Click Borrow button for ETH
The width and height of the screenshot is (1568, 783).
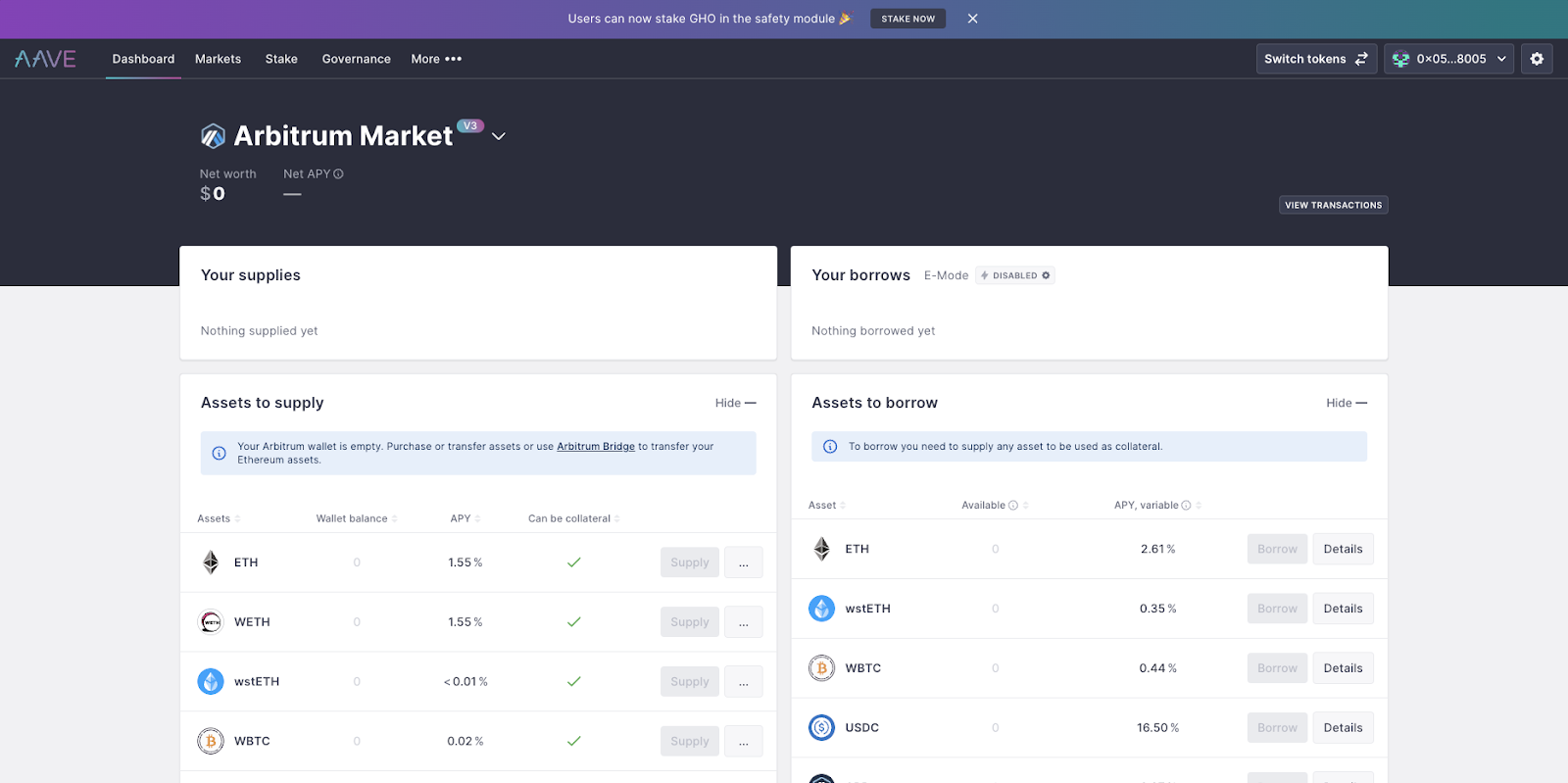point(1278,549)
